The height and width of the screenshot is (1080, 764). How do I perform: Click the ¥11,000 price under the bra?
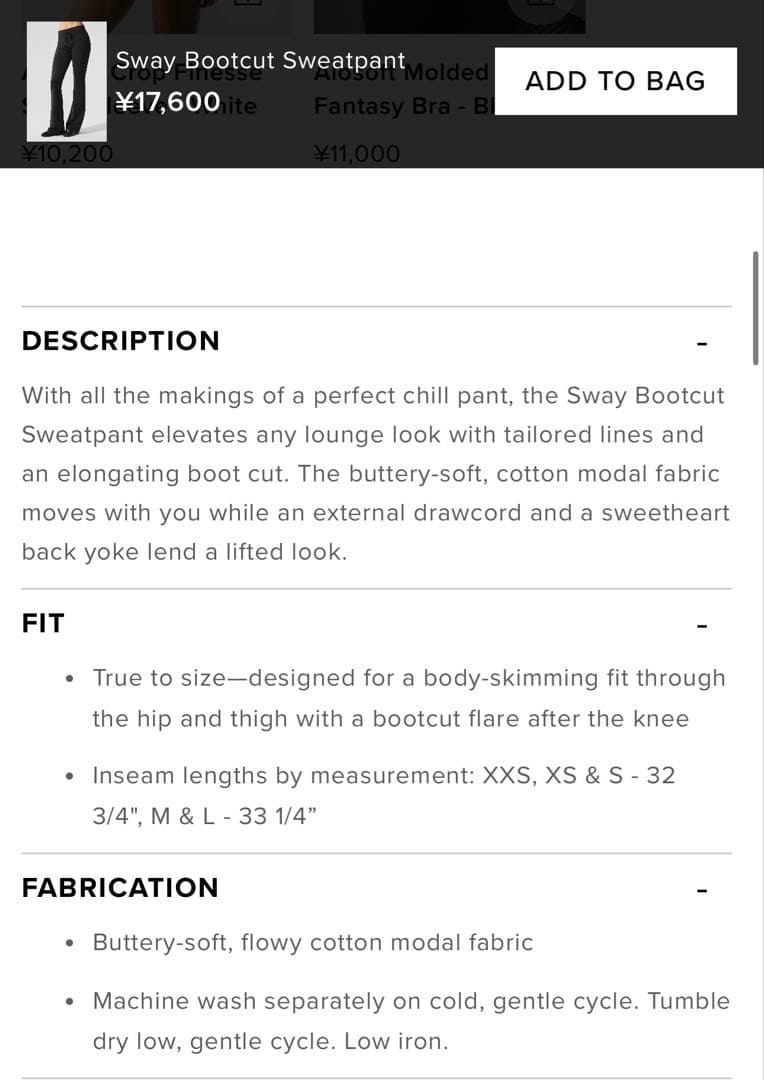[358, 153]
